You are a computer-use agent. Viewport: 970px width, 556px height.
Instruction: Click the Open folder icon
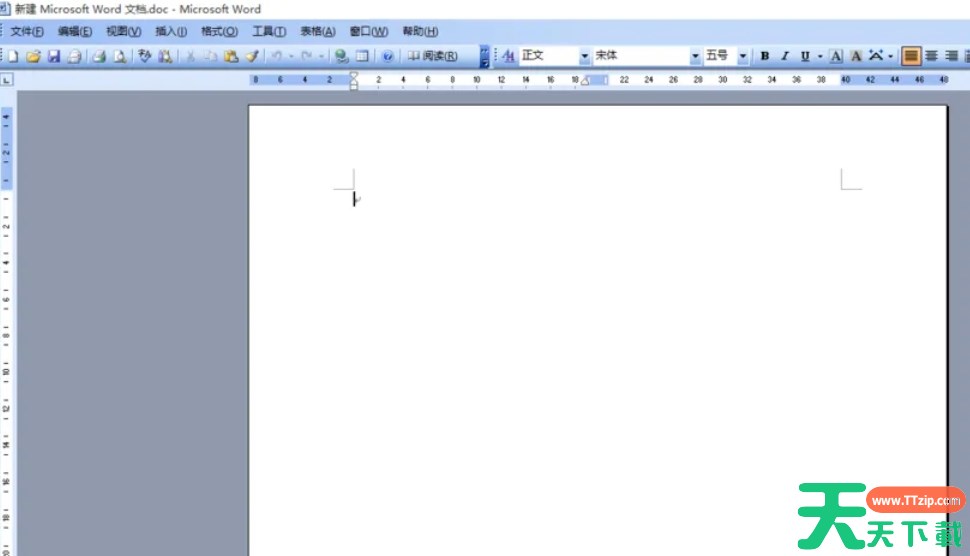[x=33, y=56]
